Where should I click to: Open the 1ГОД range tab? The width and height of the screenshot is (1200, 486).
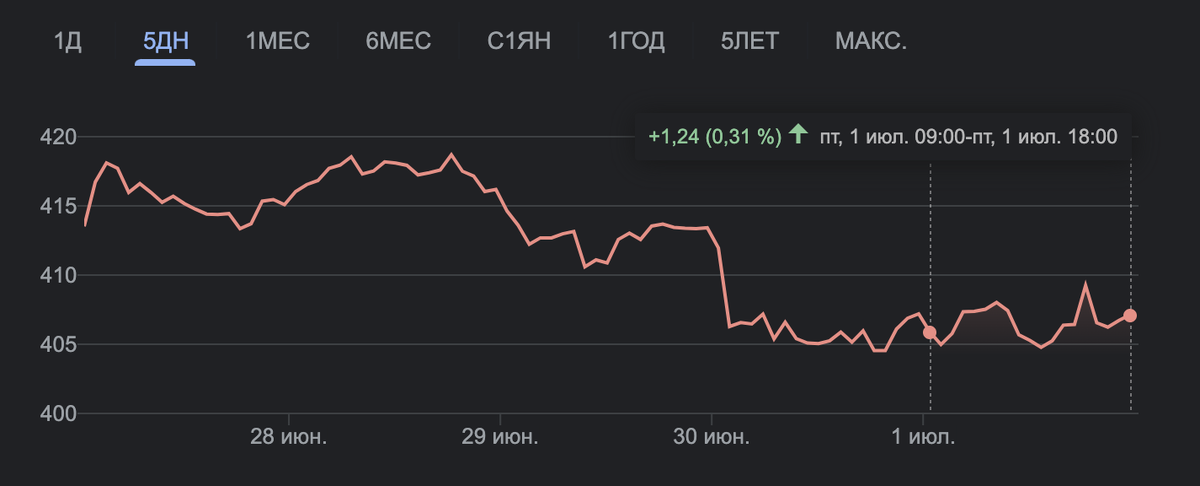coord(635,41)
